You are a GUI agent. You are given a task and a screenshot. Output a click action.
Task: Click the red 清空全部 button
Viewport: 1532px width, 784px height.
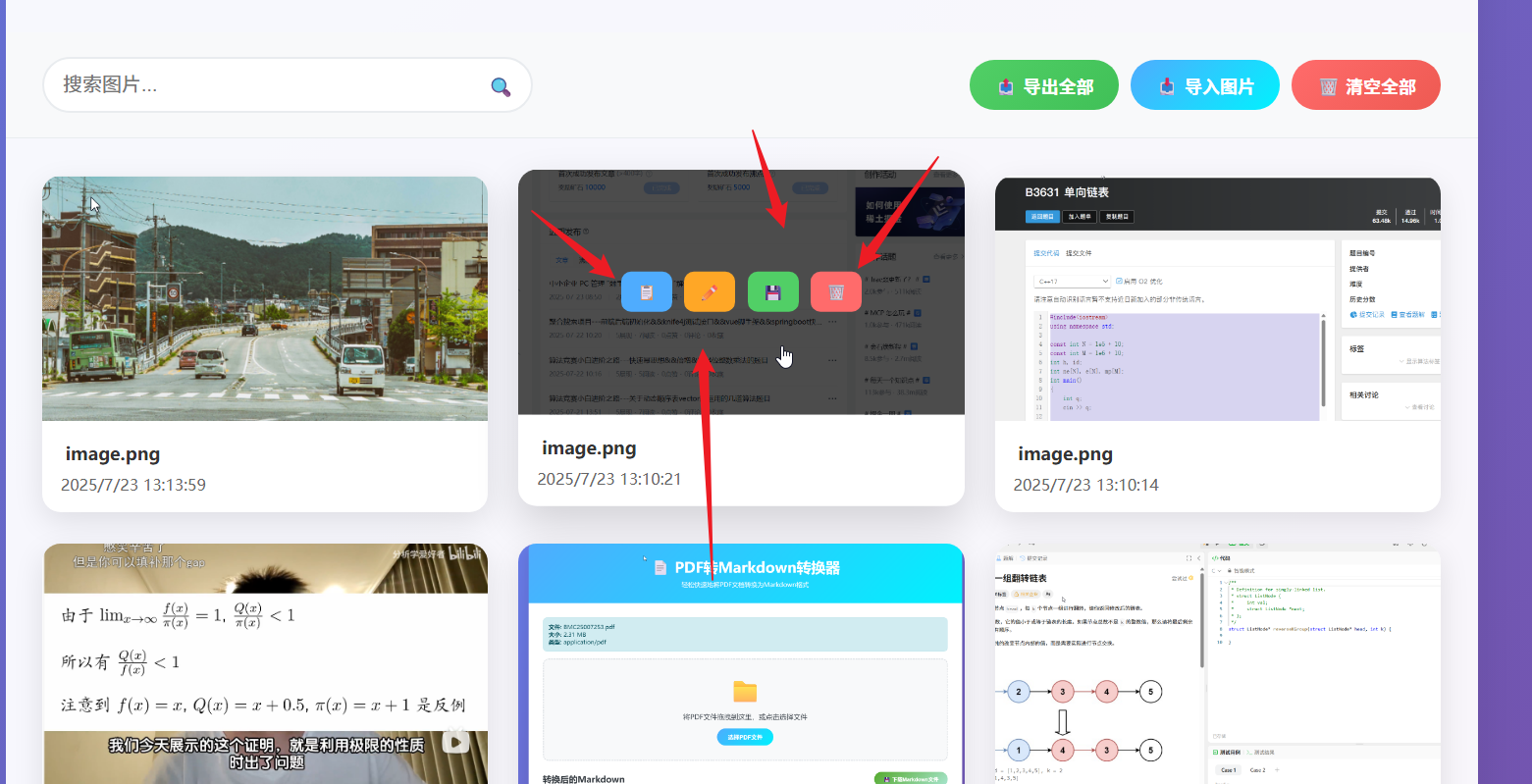(x=1366, y=85)
